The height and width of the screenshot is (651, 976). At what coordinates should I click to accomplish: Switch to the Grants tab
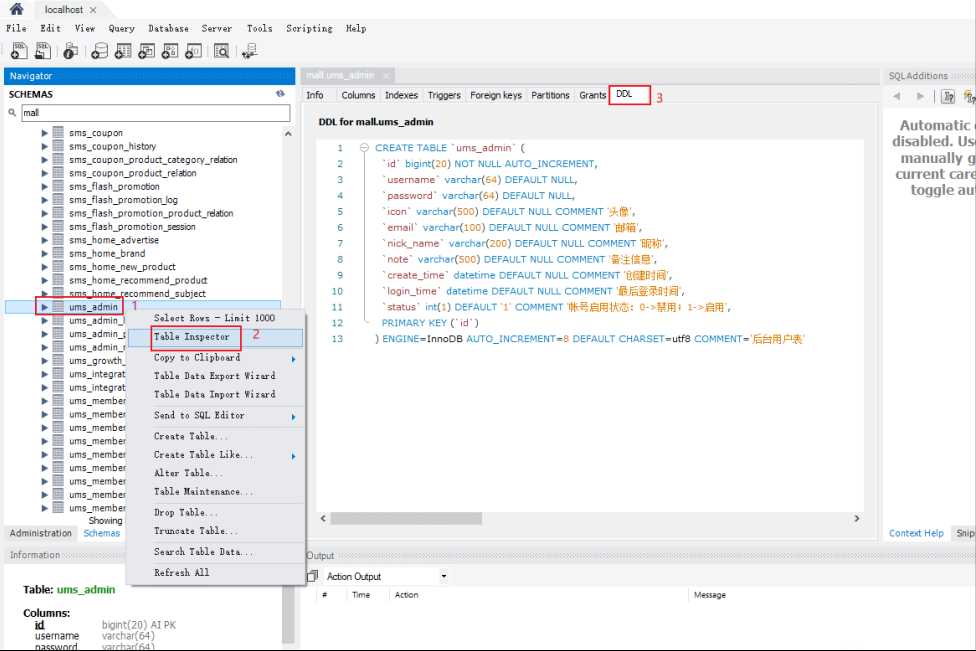[592, 95]
